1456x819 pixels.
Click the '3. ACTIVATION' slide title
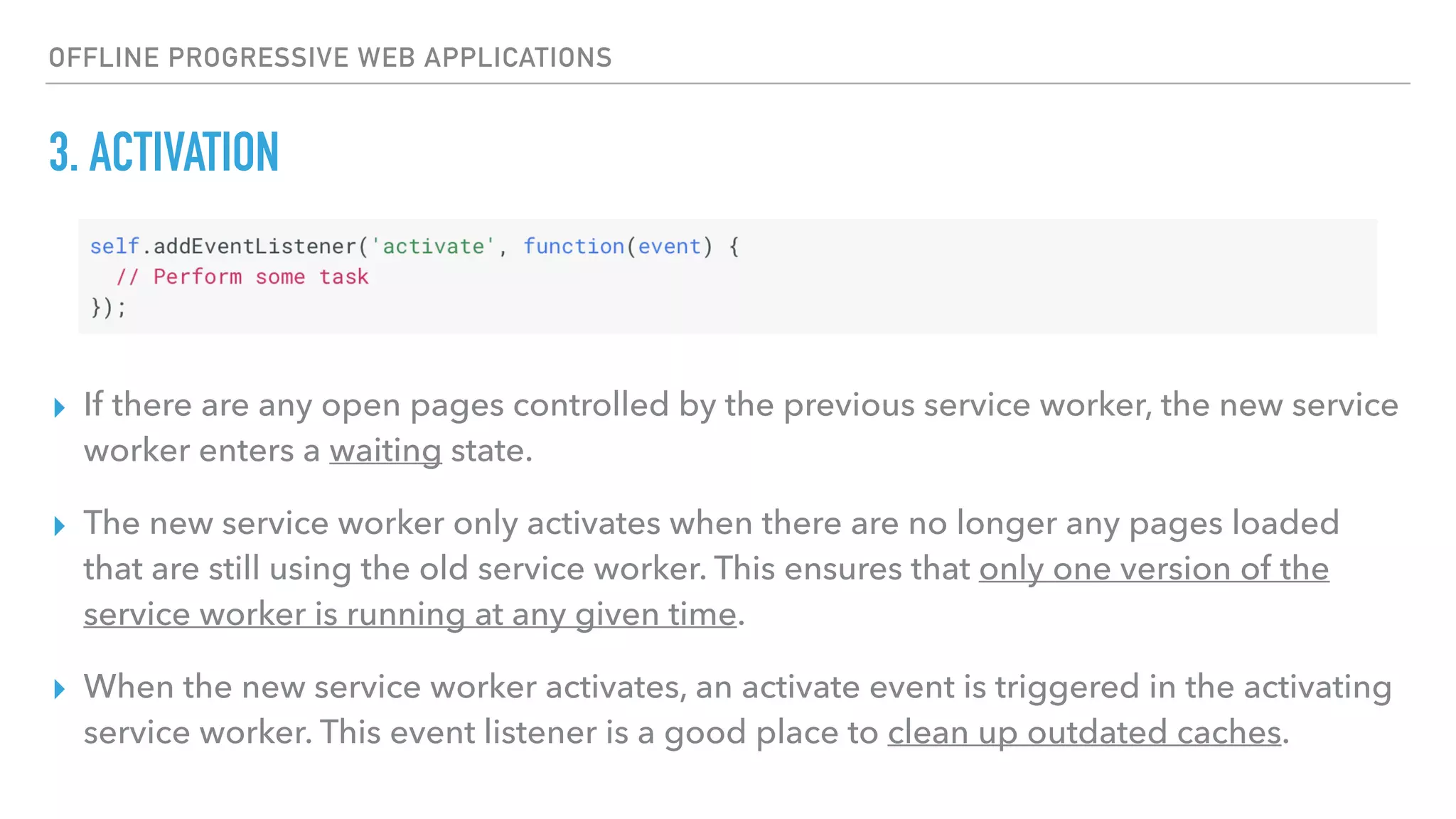click(164, 152)
